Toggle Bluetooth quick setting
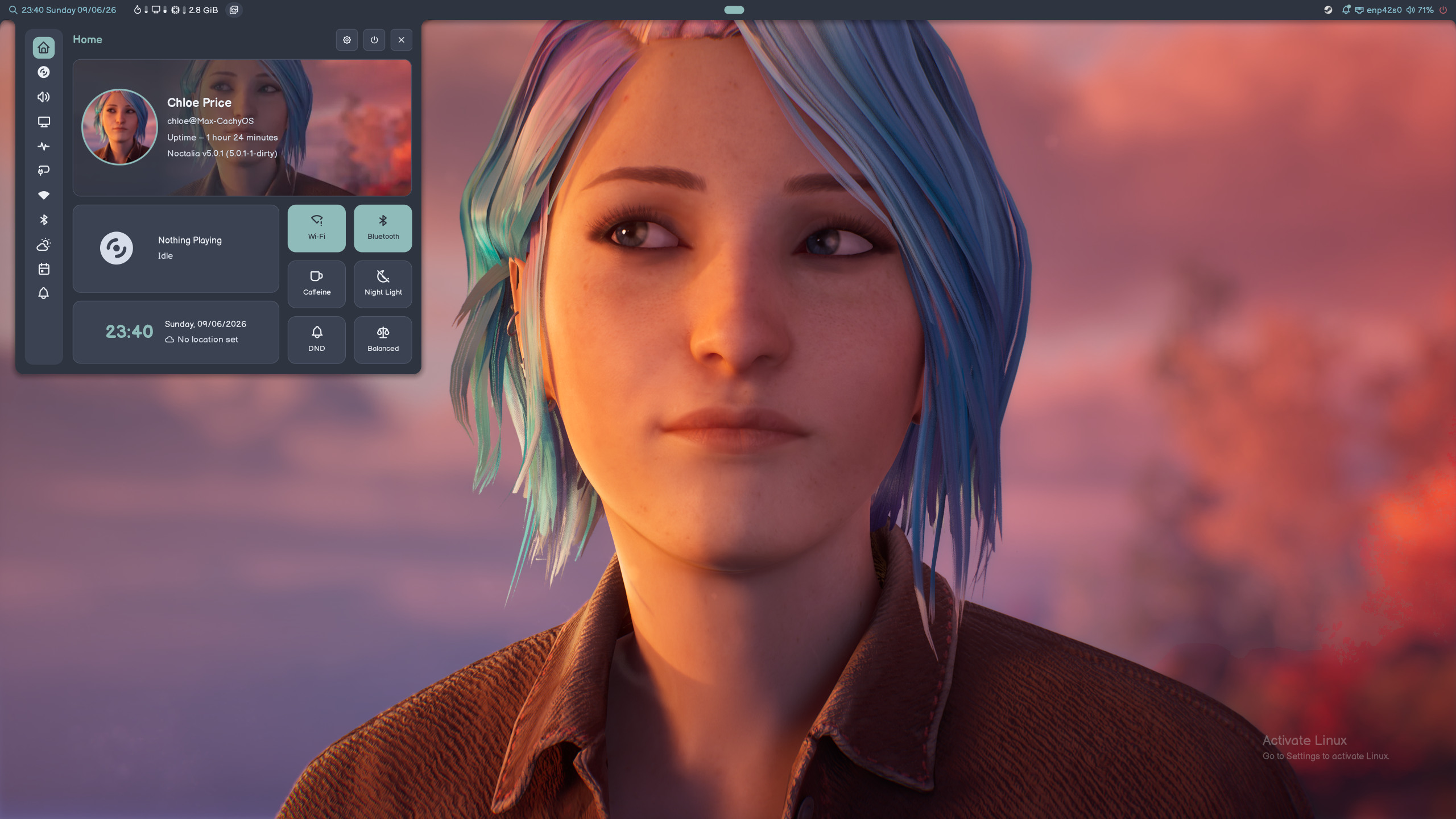Screen dimensions: 1456x819 (383, 228)
